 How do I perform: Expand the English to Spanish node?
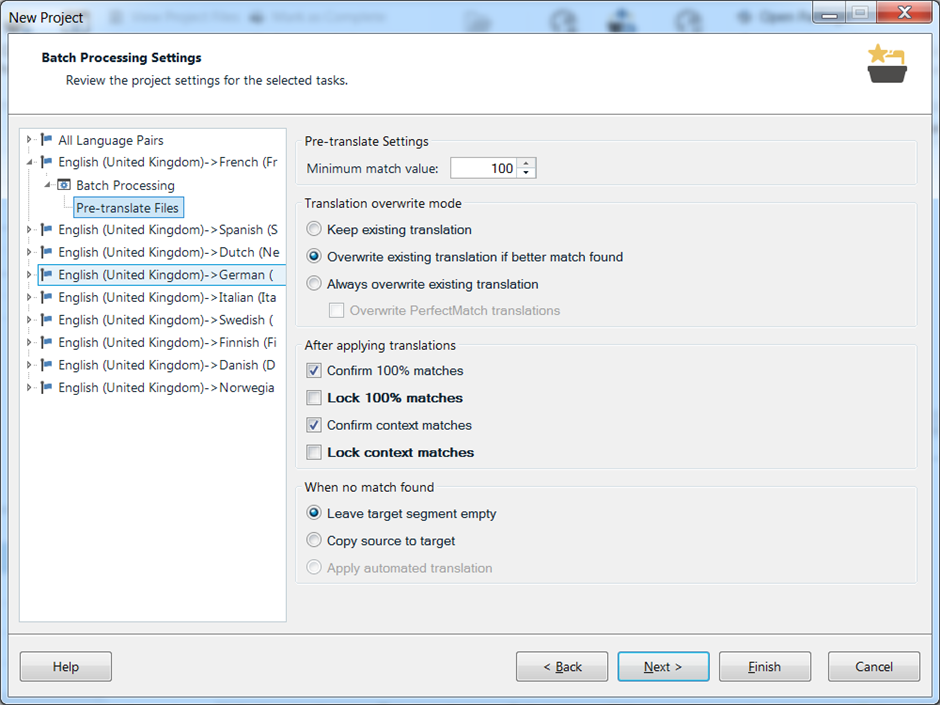tap(29, 230)
